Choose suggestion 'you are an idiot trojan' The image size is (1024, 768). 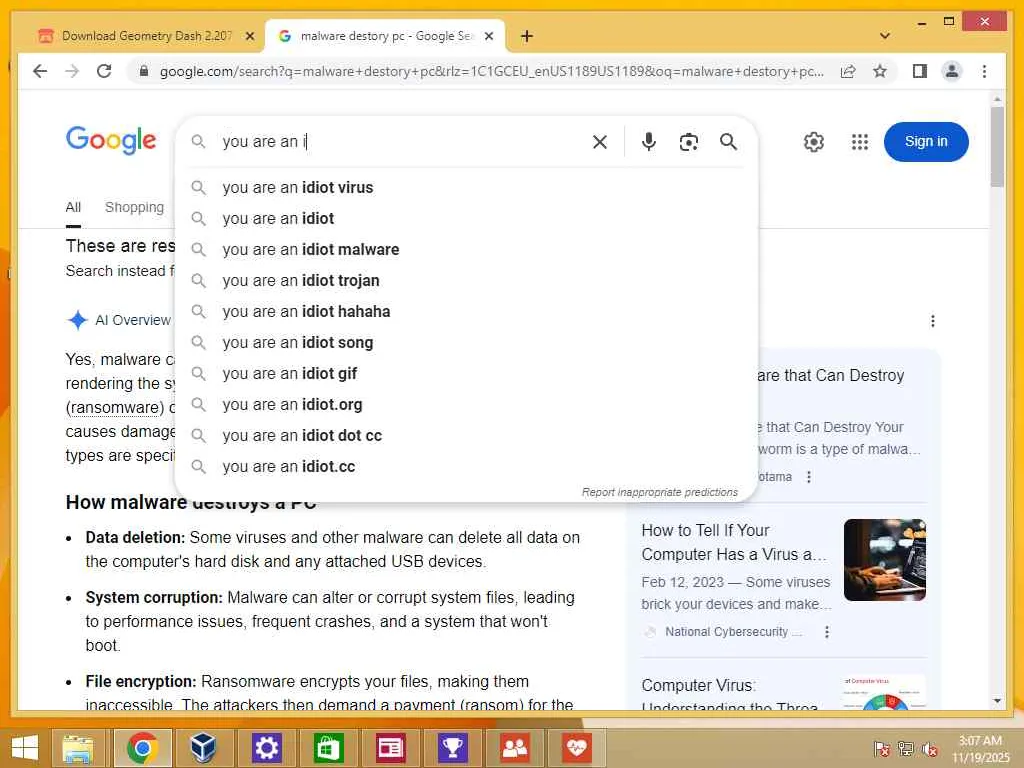466,281
